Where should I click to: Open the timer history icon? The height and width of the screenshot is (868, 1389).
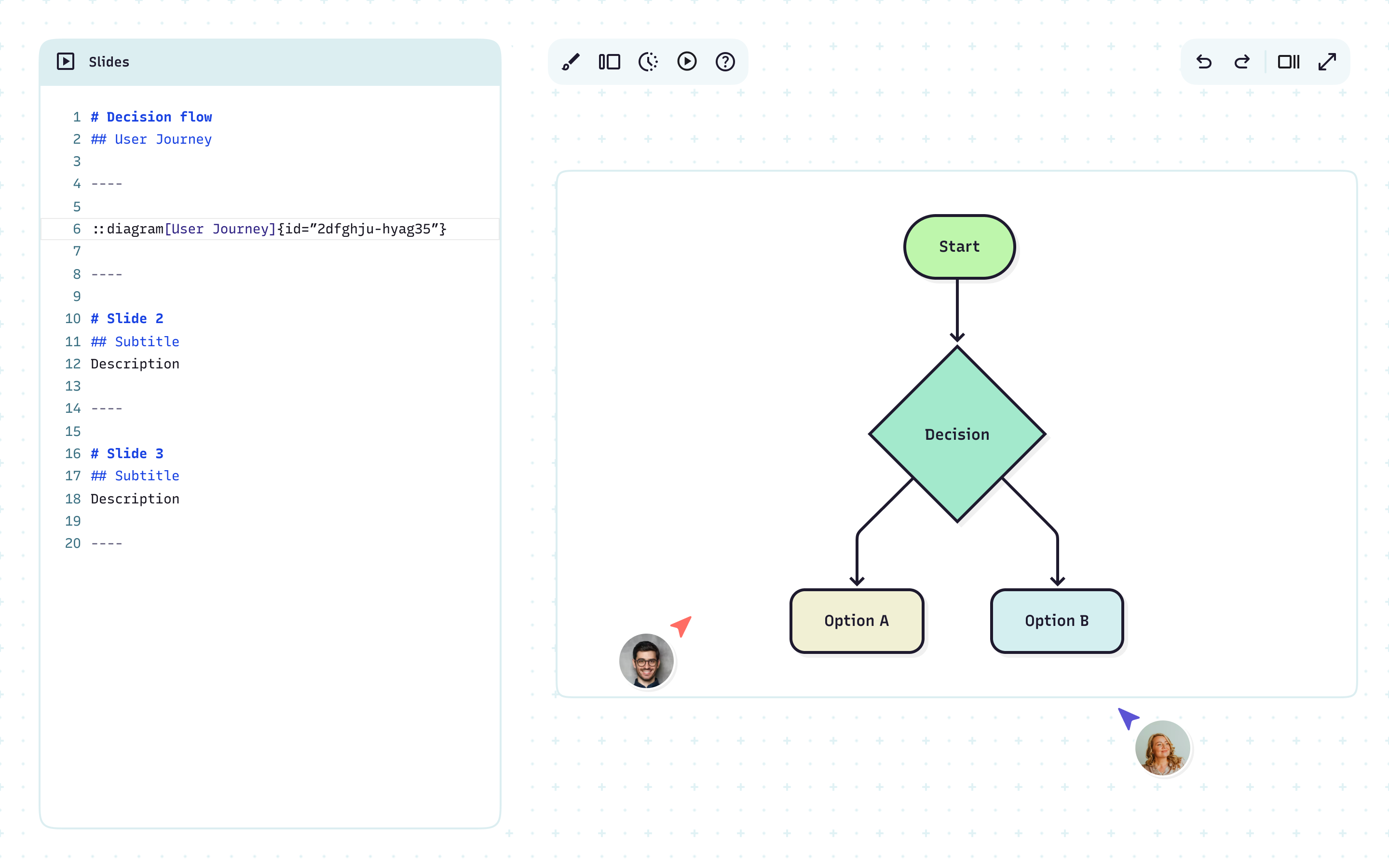click(648, 61)
